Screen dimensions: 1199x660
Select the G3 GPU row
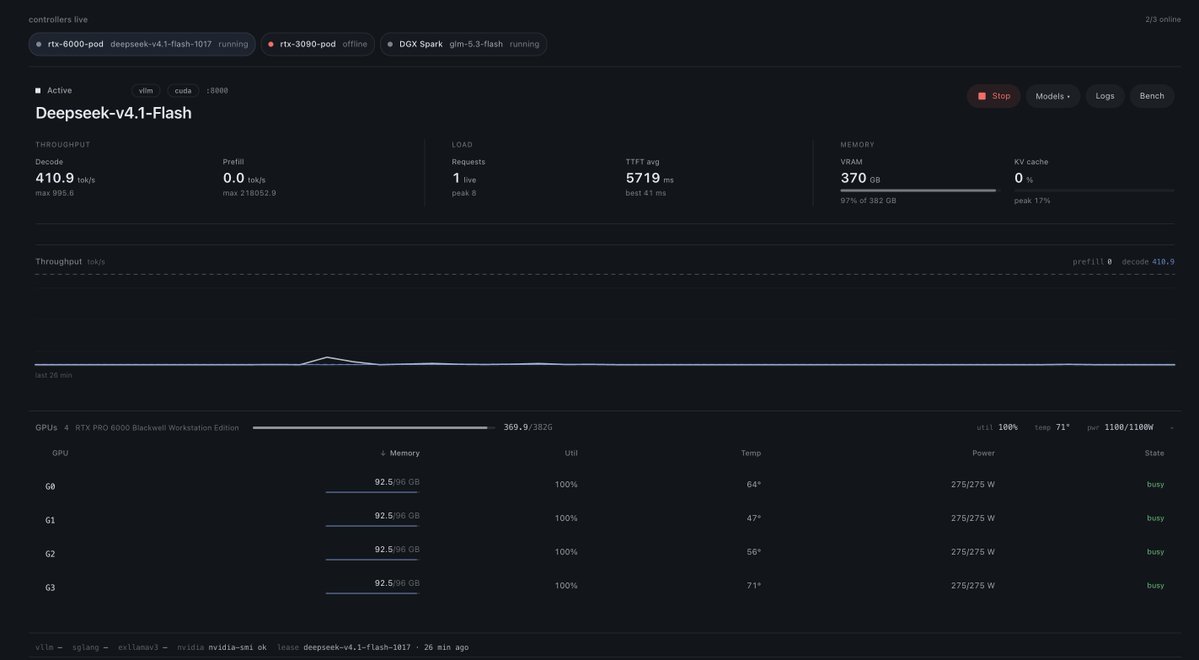(x=604, y=586)
